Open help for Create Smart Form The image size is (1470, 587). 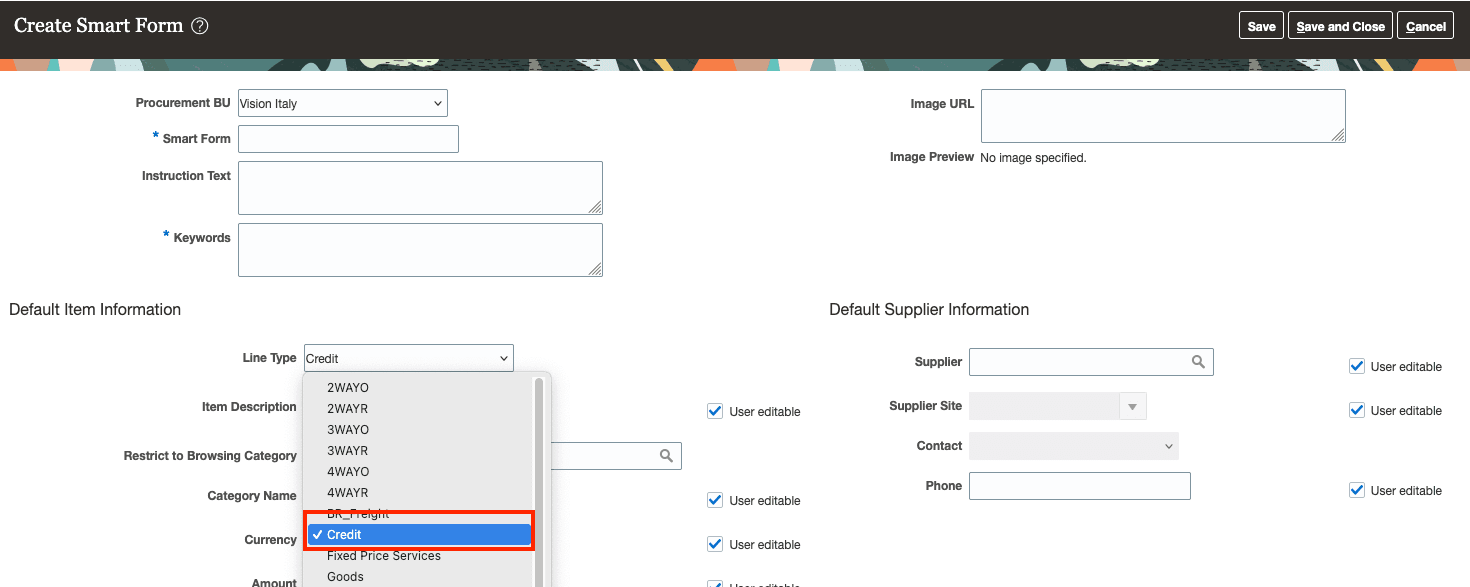198,25
